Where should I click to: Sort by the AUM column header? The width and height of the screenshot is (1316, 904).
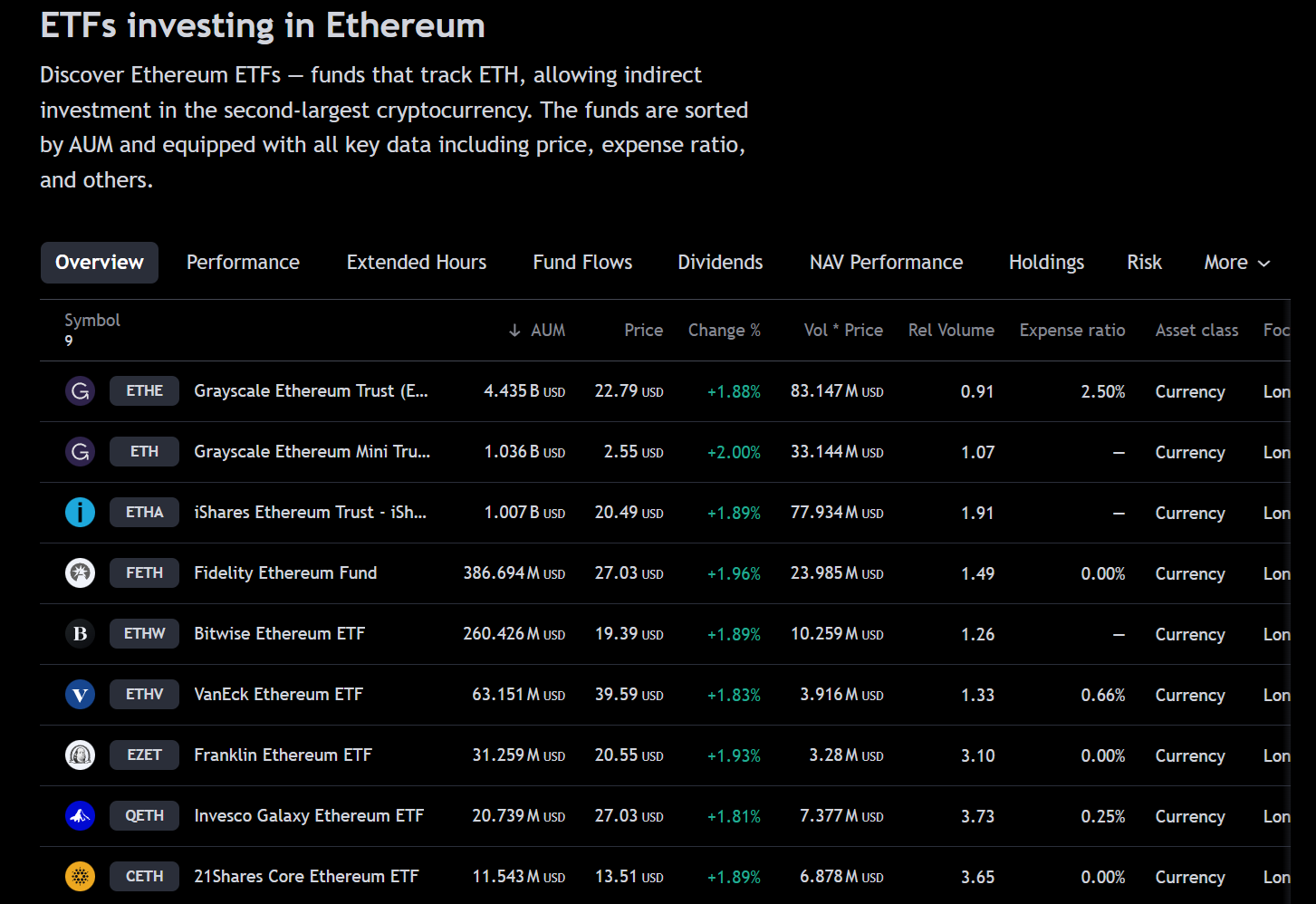coord(547,331)
